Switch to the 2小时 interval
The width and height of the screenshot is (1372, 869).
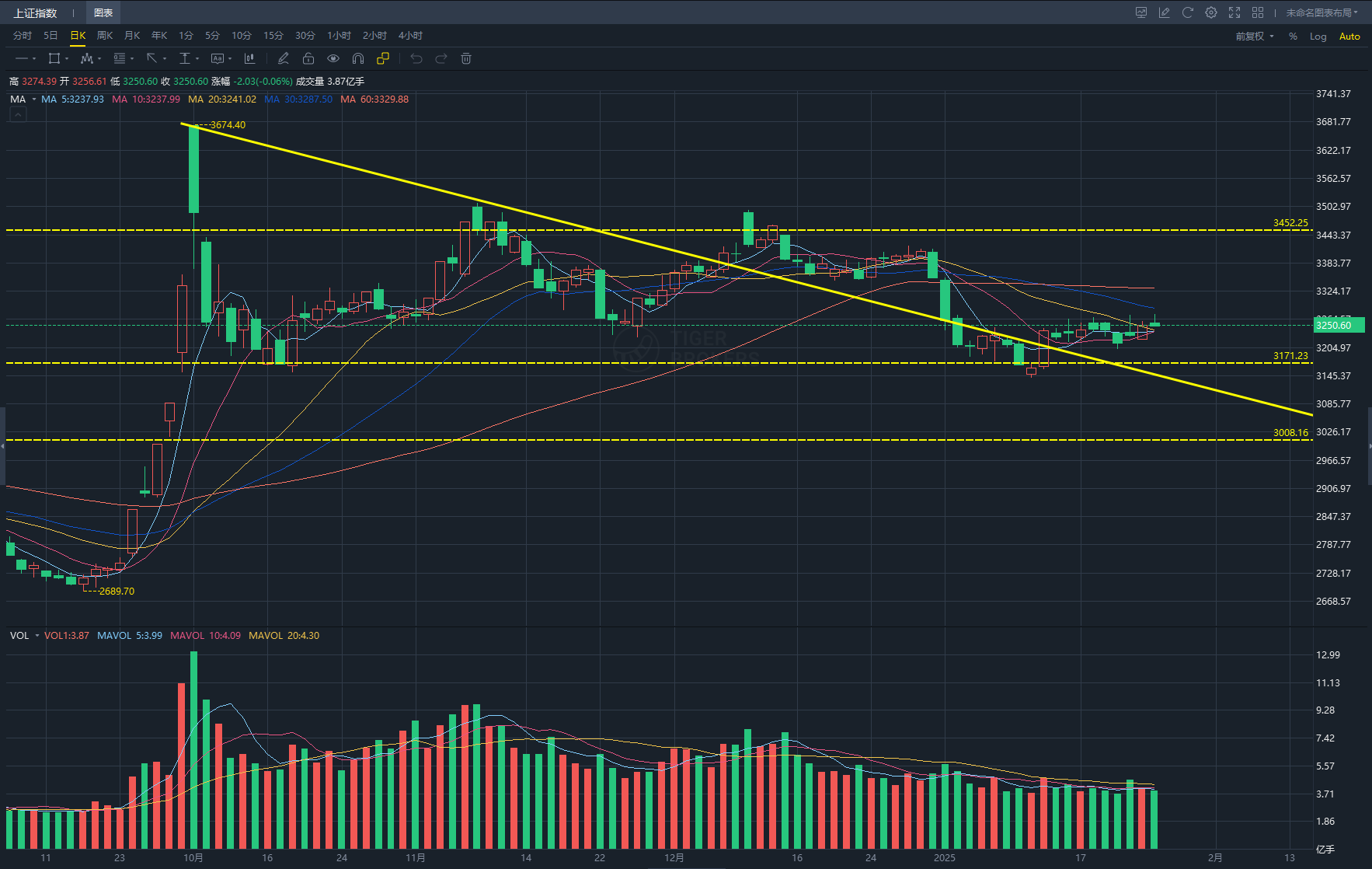coord(374,36)
